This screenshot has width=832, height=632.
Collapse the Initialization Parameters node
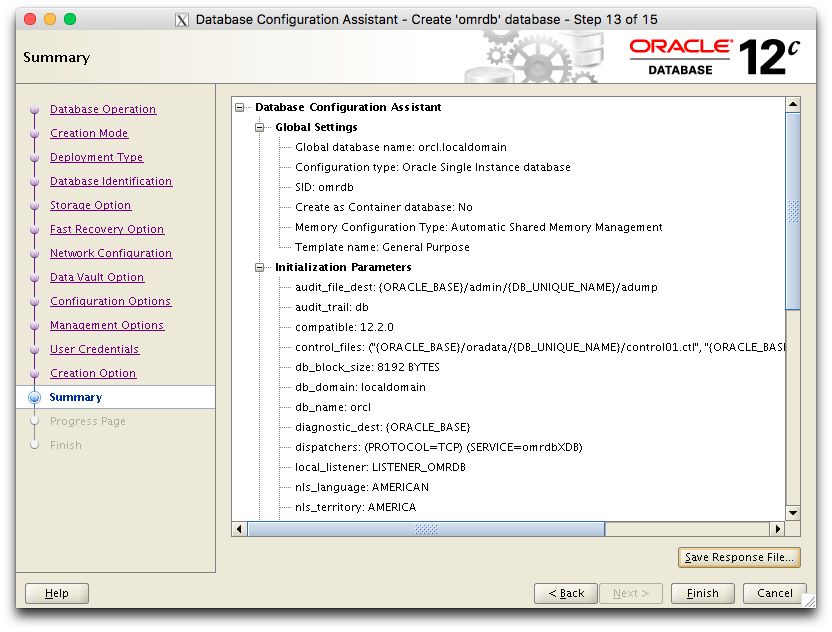pos(259,267)
